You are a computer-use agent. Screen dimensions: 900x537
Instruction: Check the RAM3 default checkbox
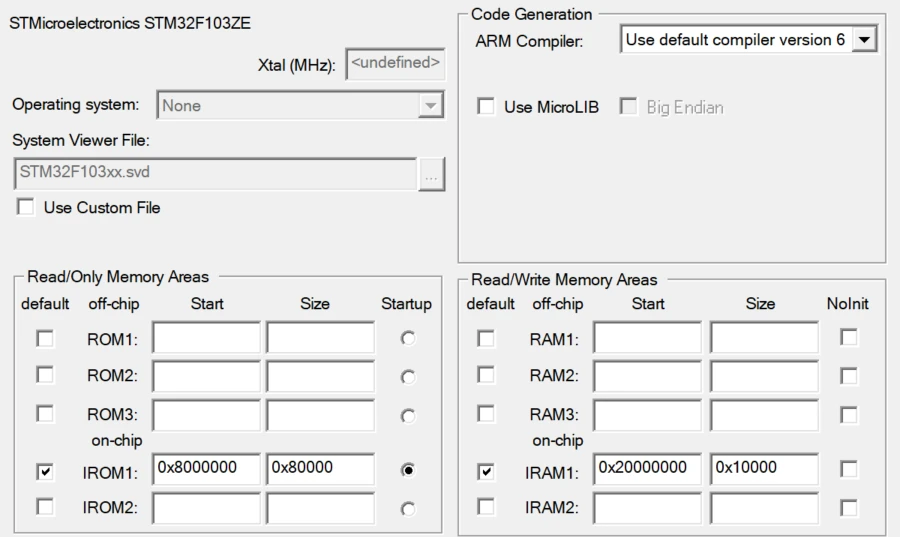[x=486, y=414]
